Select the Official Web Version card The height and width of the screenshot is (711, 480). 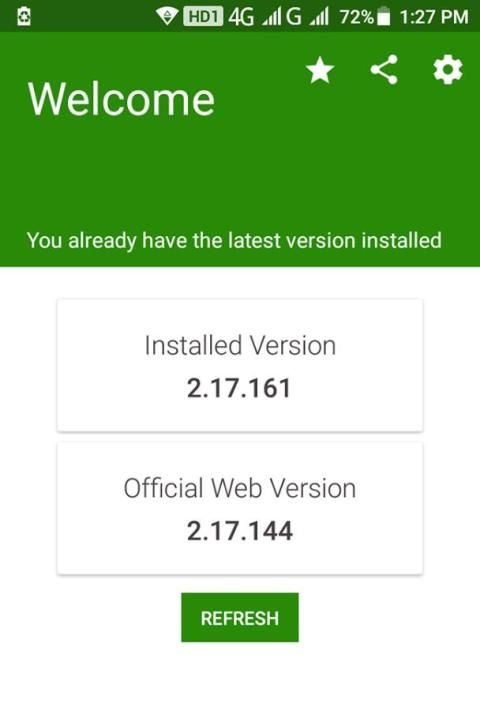coord(240,508)
